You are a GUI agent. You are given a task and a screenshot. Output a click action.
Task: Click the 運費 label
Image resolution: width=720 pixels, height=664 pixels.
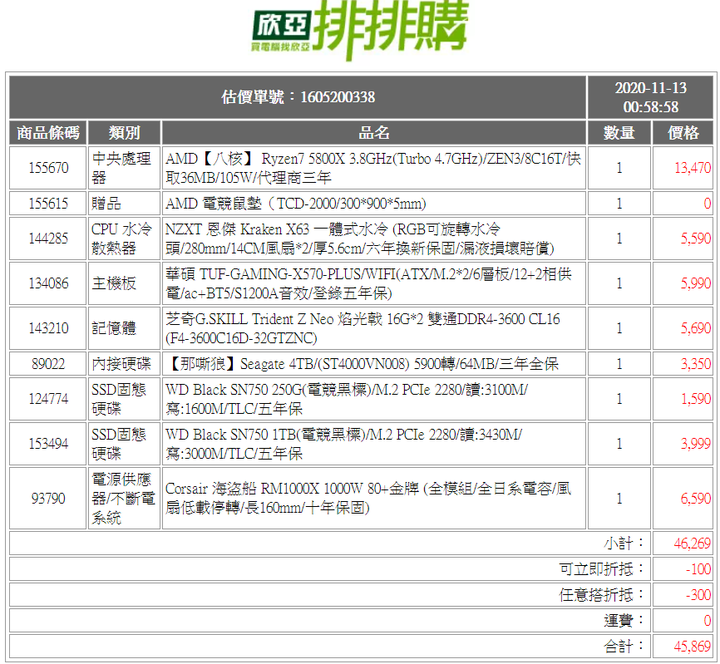tap(624, 621)
